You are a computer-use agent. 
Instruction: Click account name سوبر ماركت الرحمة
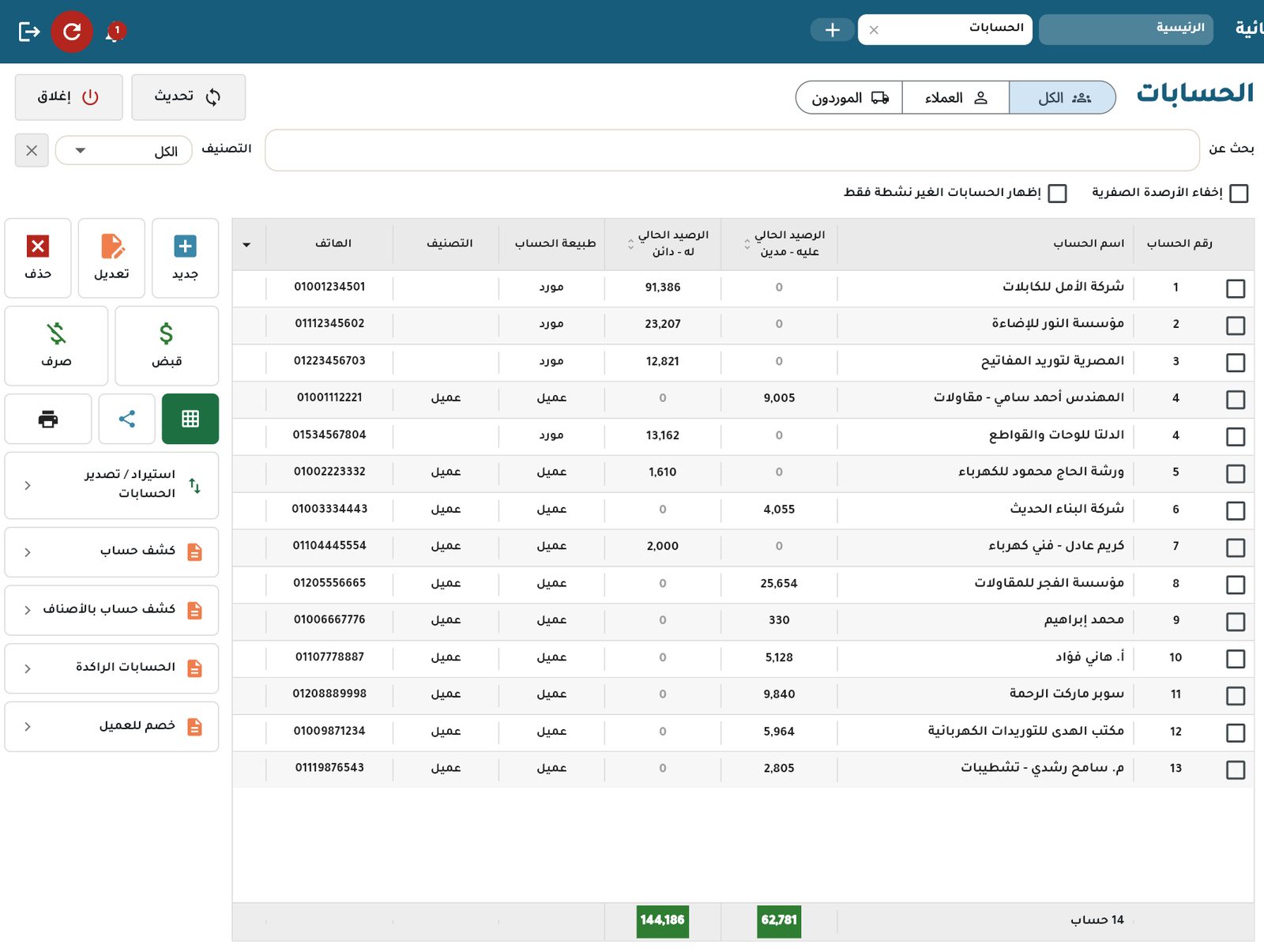coord(1066,694)
